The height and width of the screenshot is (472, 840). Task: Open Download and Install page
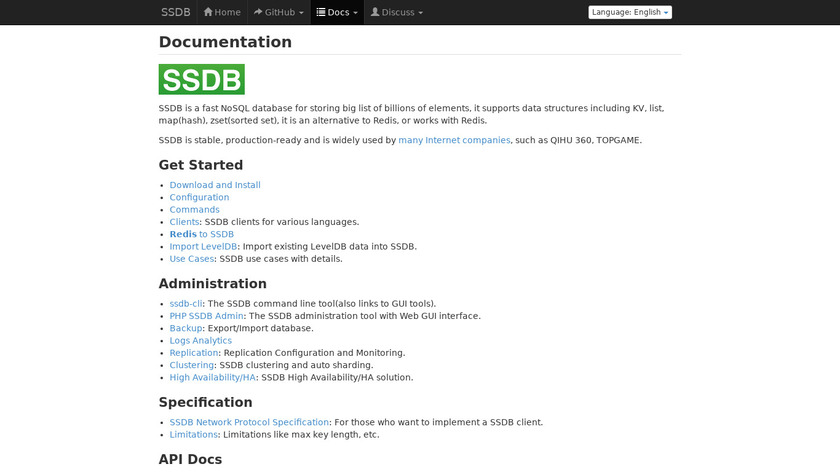215,185
